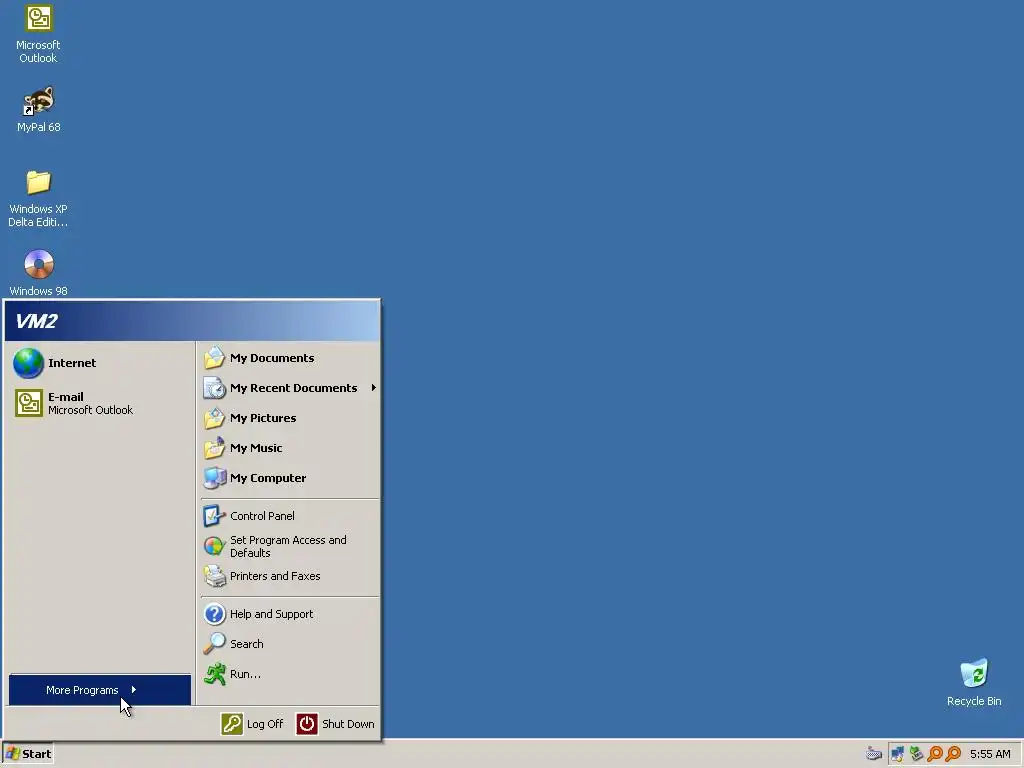Screen dimensions: 1024x768
Task: Expand the My Recent Documents submenu
Action: tap(290, 388)
